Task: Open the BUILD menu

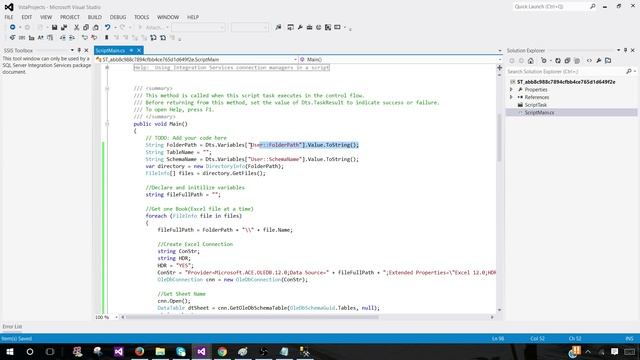Action: (x=95, y=17)
